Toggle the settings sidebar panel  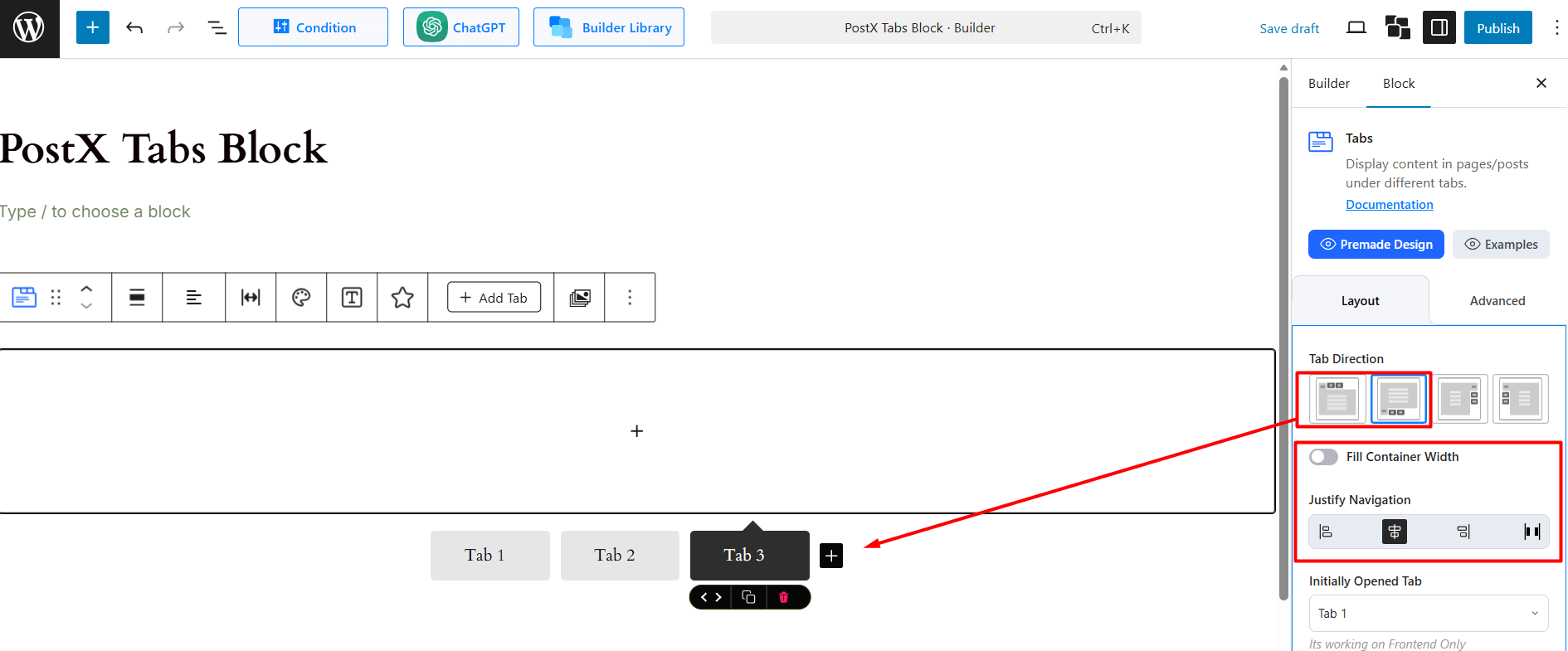pos(1439,27)
